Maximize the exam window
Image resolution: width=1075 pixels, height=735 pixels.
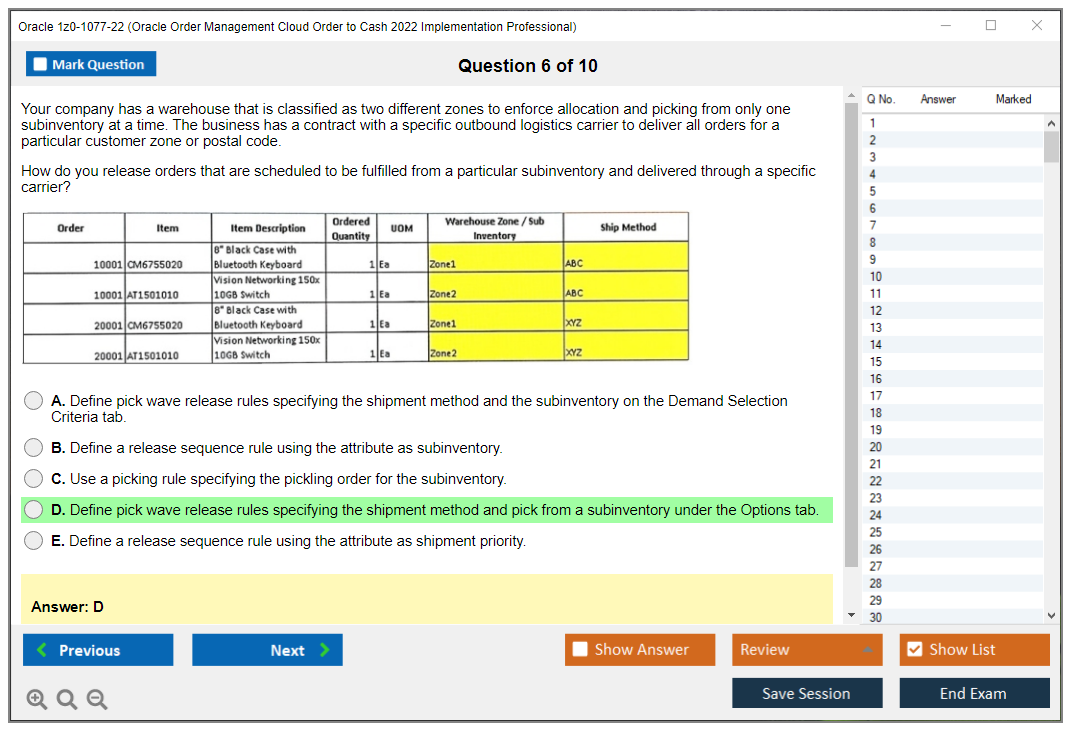991,25
